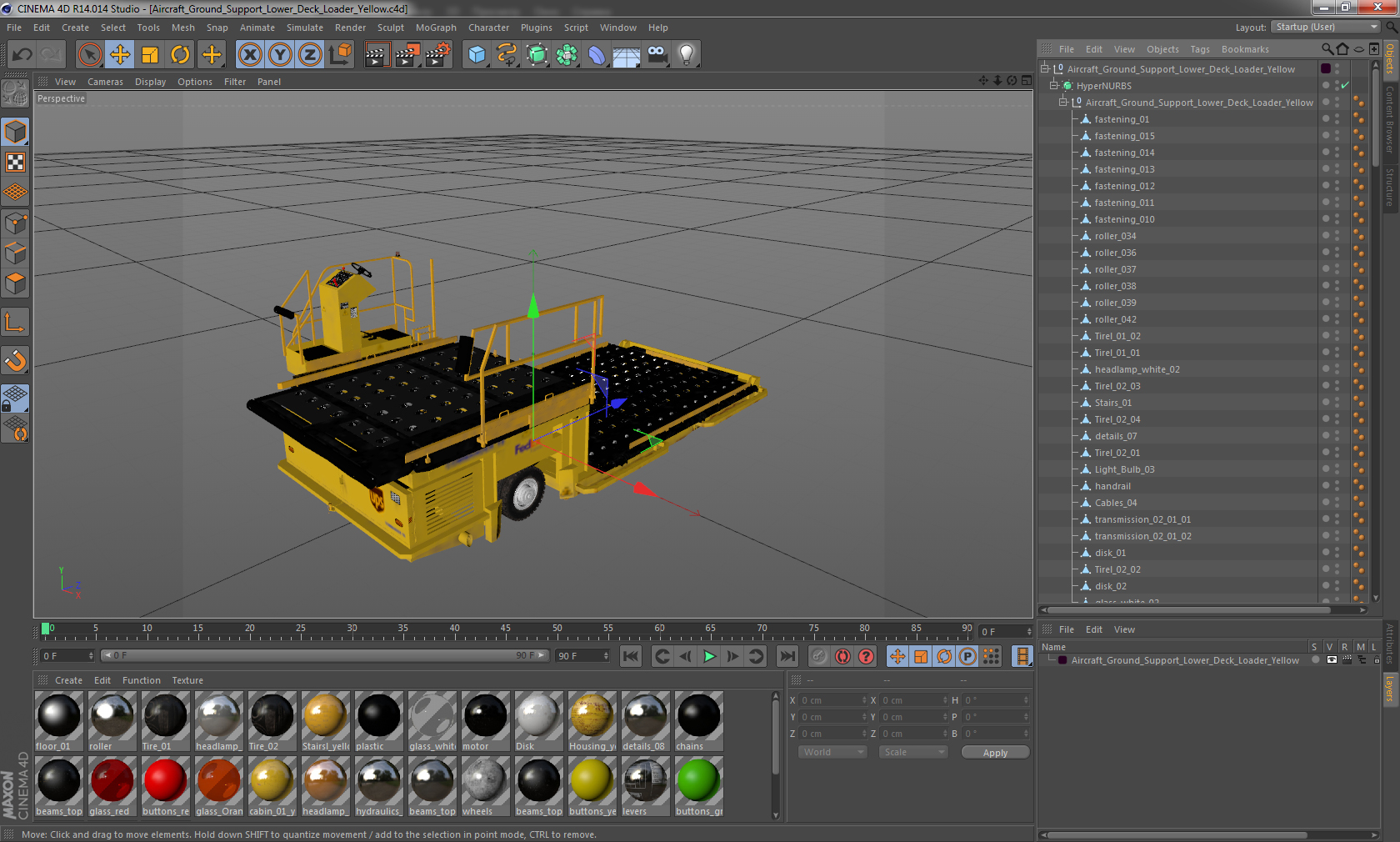The width and height of the screenshot is (1400, 842).
Task: Collapse the top Aircraft_Ground_Support root node
Action: coord(1044,69)
